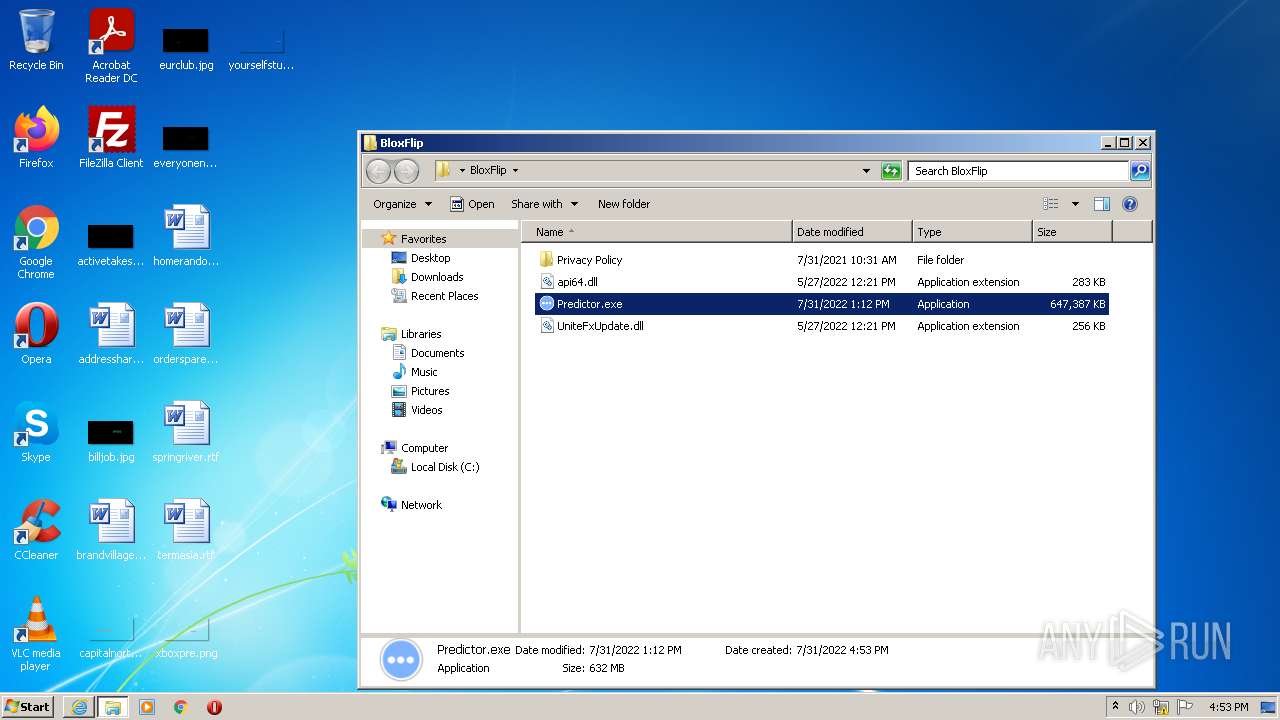Click the change view icon
1280x720 pixels.
pos(1051,204)
